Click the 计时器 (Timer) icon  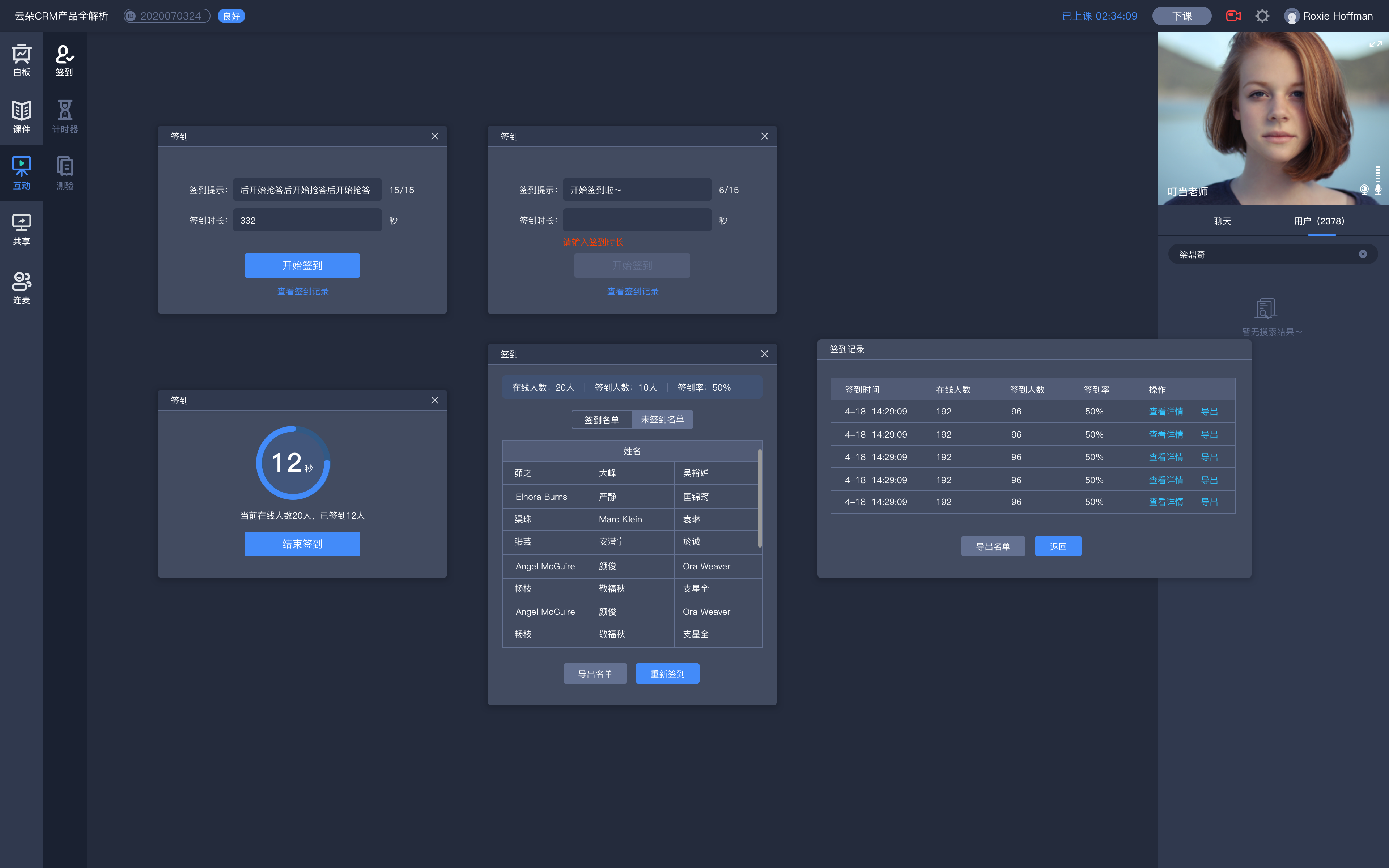(x=64, y=115)
